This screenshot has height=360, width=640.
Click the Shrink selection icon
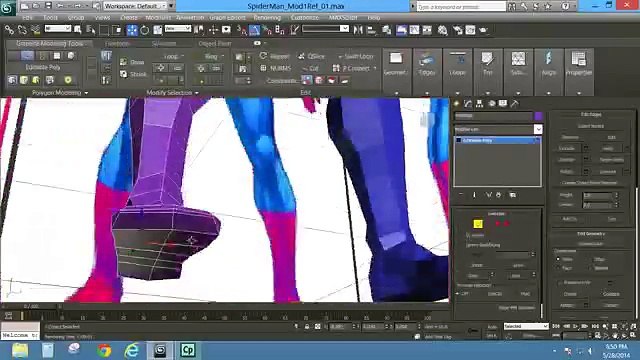pos(133,74)
